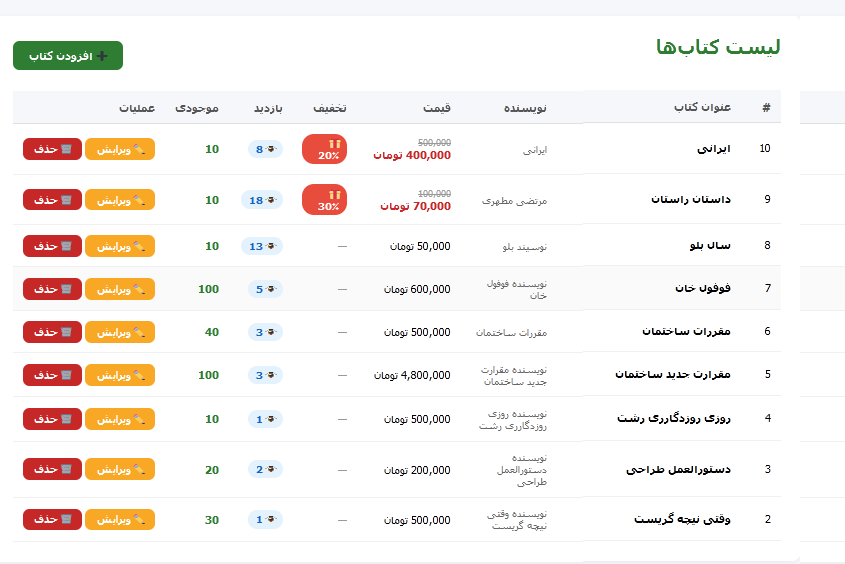Edit the دستورالعمل طراحی book
The height and width of the screenshot is (564, 845).
tap(120, 469)
